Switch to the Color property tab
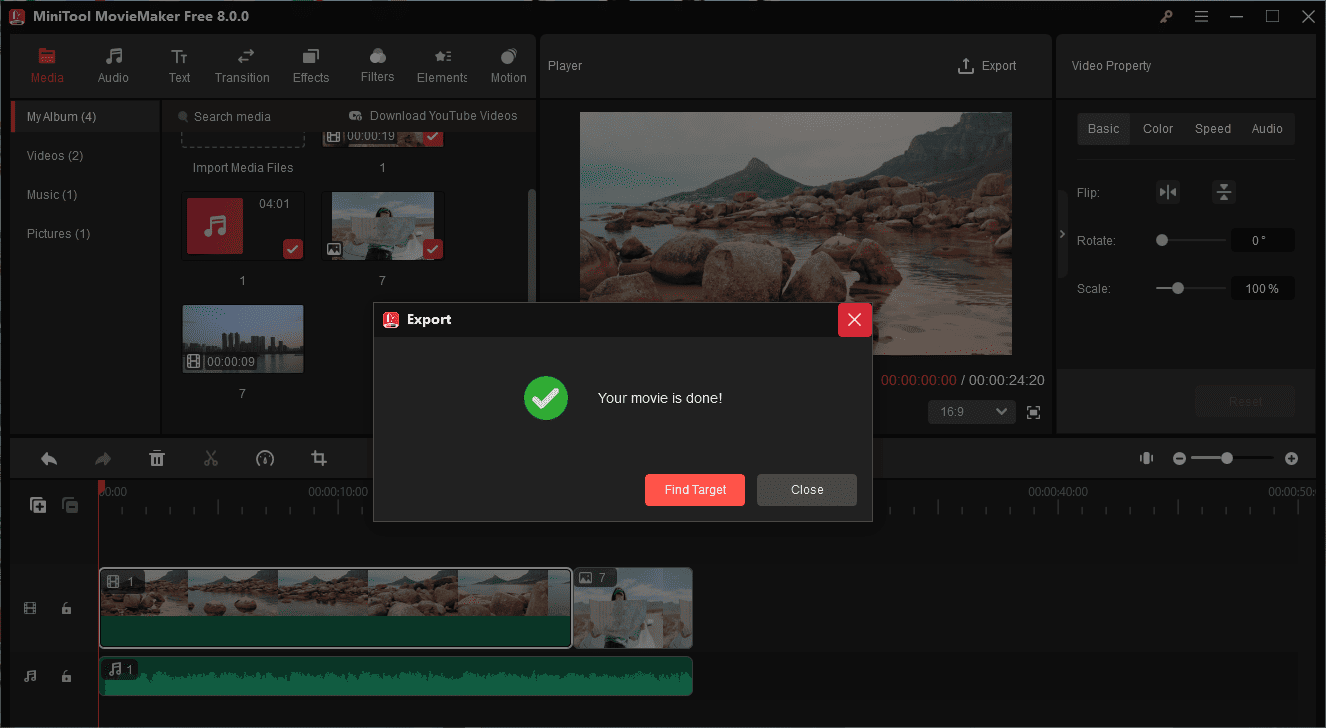This screenshot has width=1326, height=728. coord(1158,129)
